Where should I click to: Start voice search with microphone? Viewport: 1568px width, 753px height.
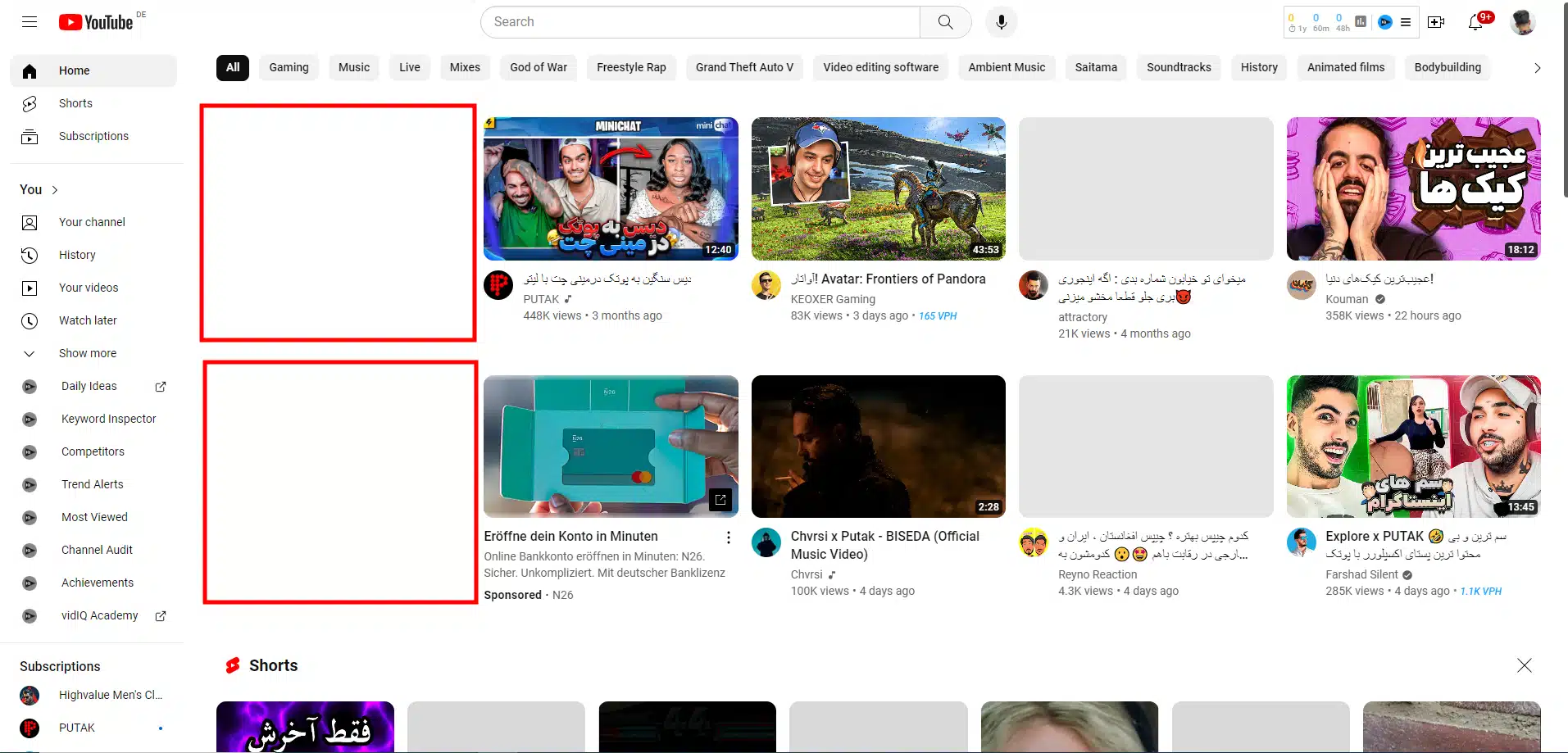pos(1001,22)
